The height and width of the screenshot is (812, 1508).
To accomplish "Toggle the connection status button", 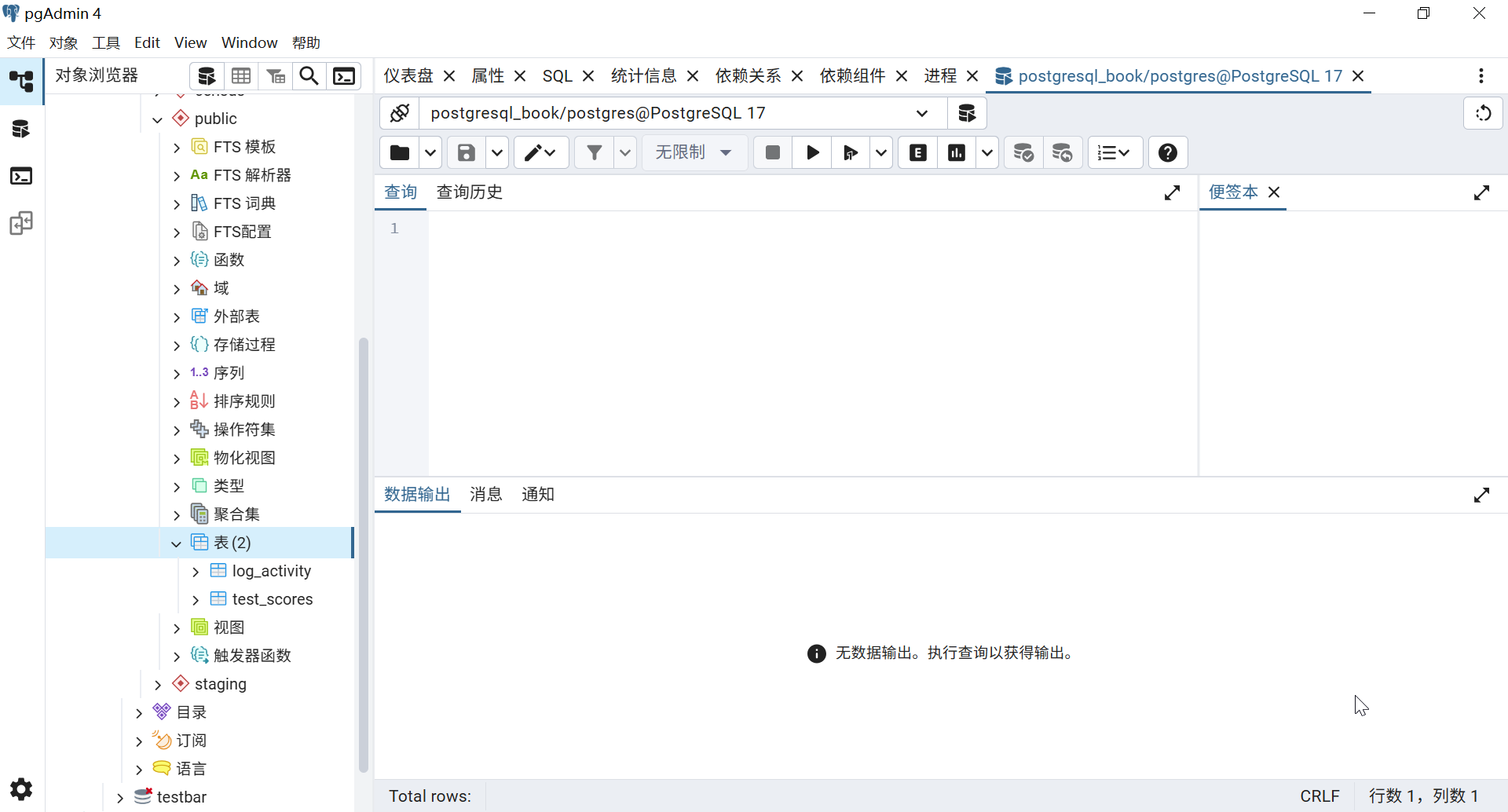I will (400, 113).
